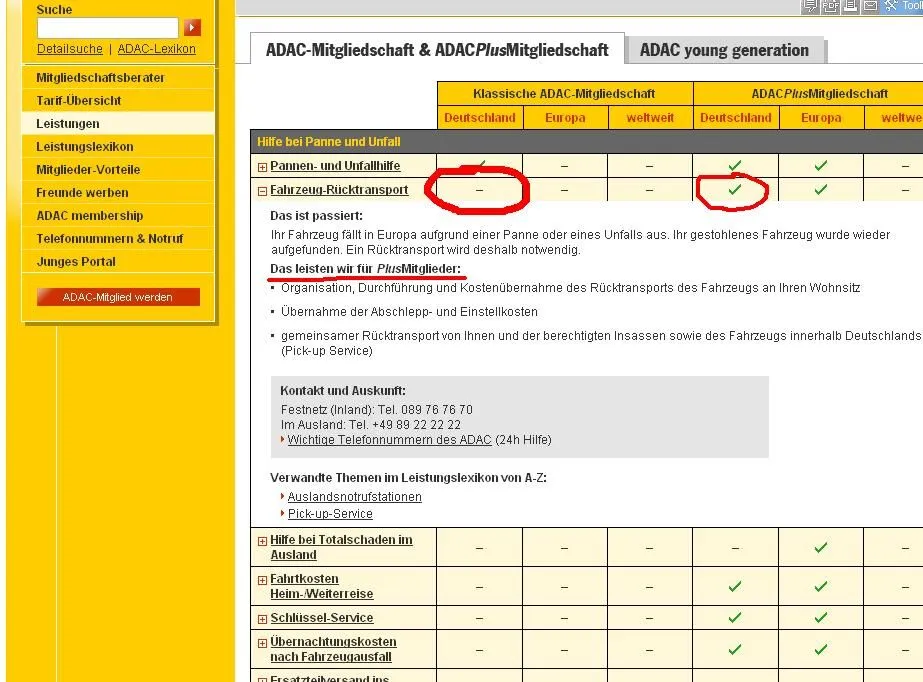The width and height of the screenshot is (923, 682).
Task: Click into the Suche text field
Action: [107, 28]
